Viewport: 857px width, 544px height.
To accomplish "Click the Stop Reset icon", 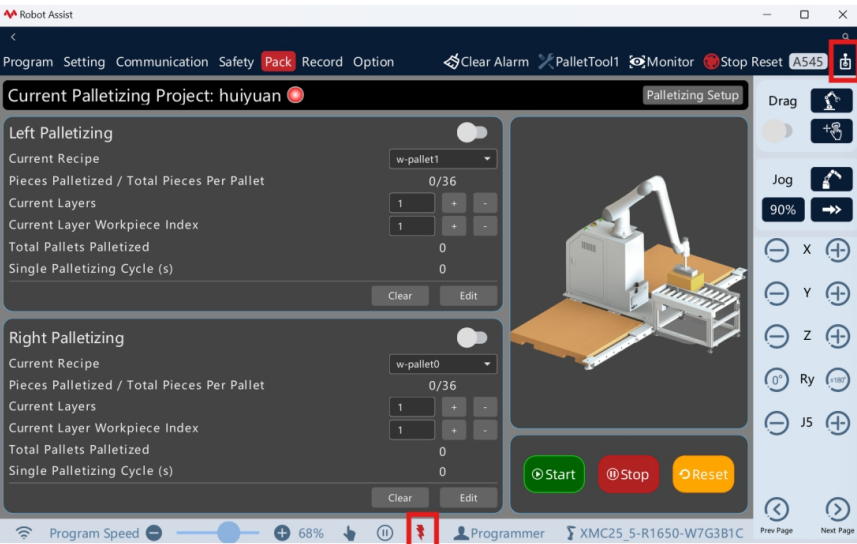I will (x=711, y=62).
